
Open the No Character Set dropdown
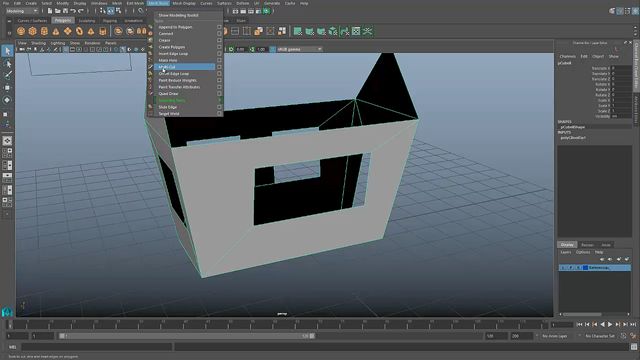(600, 336)
